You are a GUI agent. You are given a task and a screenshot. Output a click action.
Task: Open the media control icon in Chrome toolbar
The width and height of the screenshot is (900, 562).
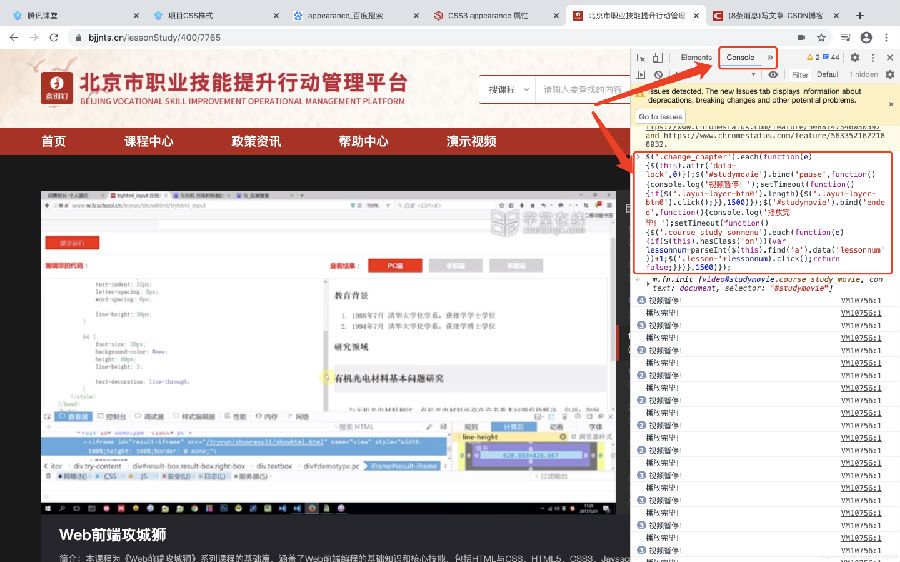pos(845,37)
